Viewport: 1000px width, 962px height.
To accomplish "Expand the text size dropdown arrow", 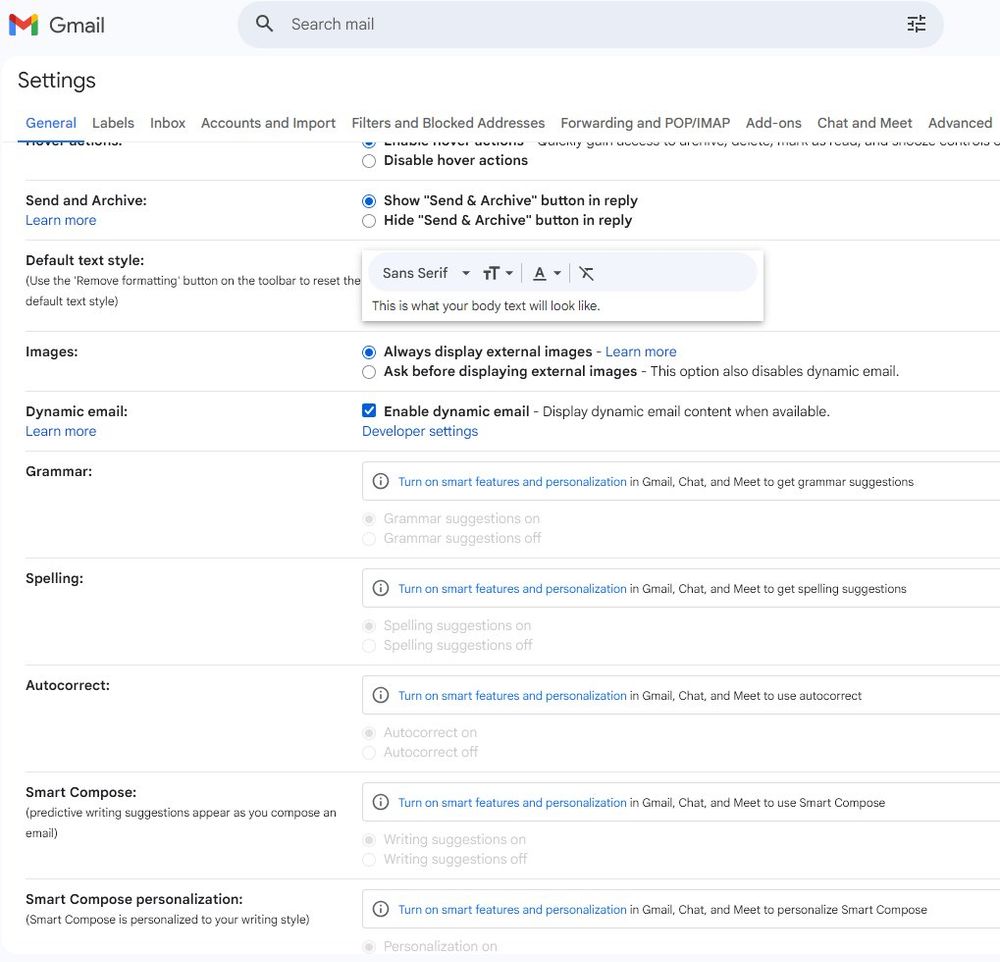I will tap(509, 273).
